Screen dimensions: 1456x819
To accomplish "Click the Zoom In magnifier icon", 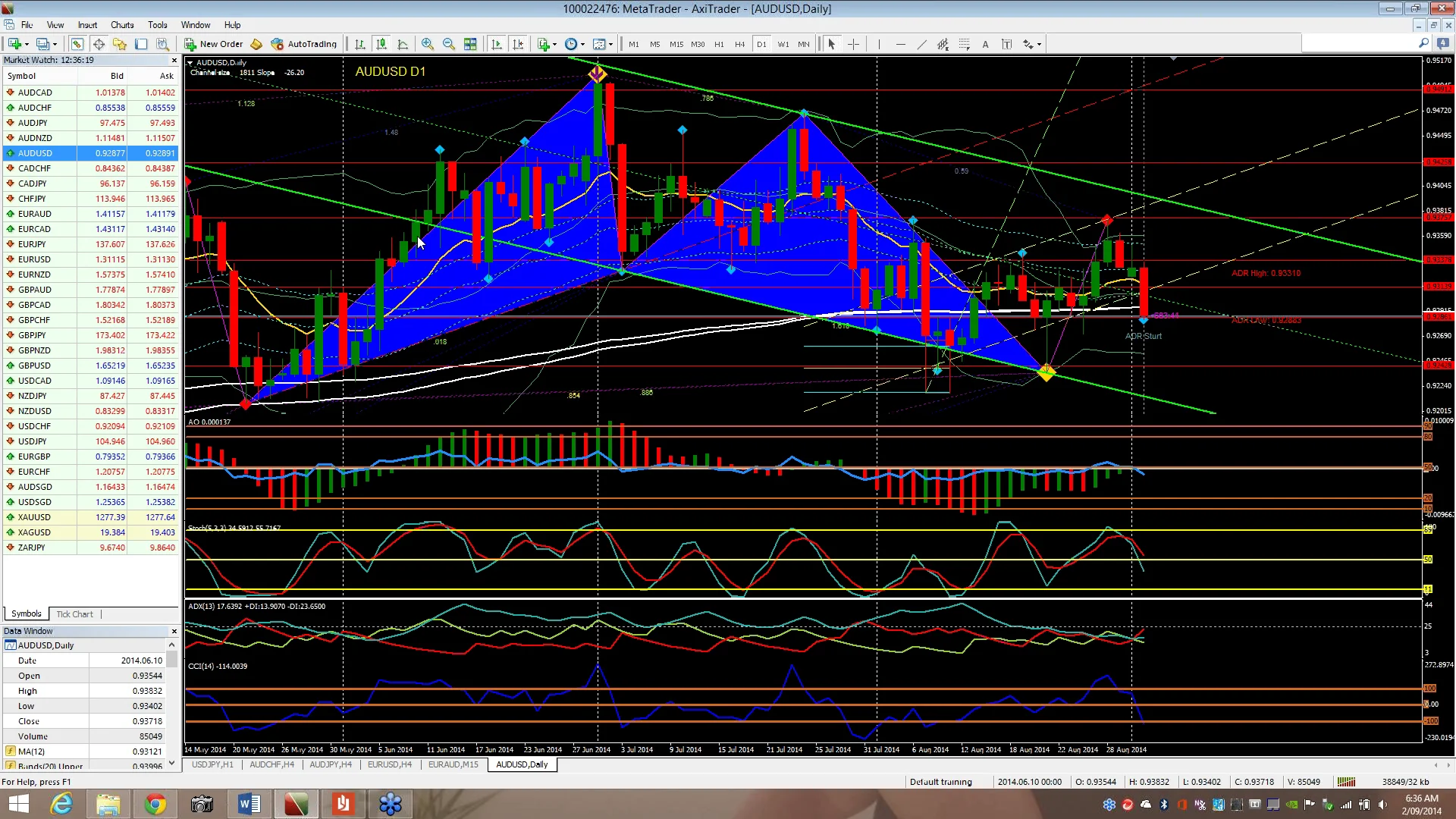I will [x=427, y=44].
